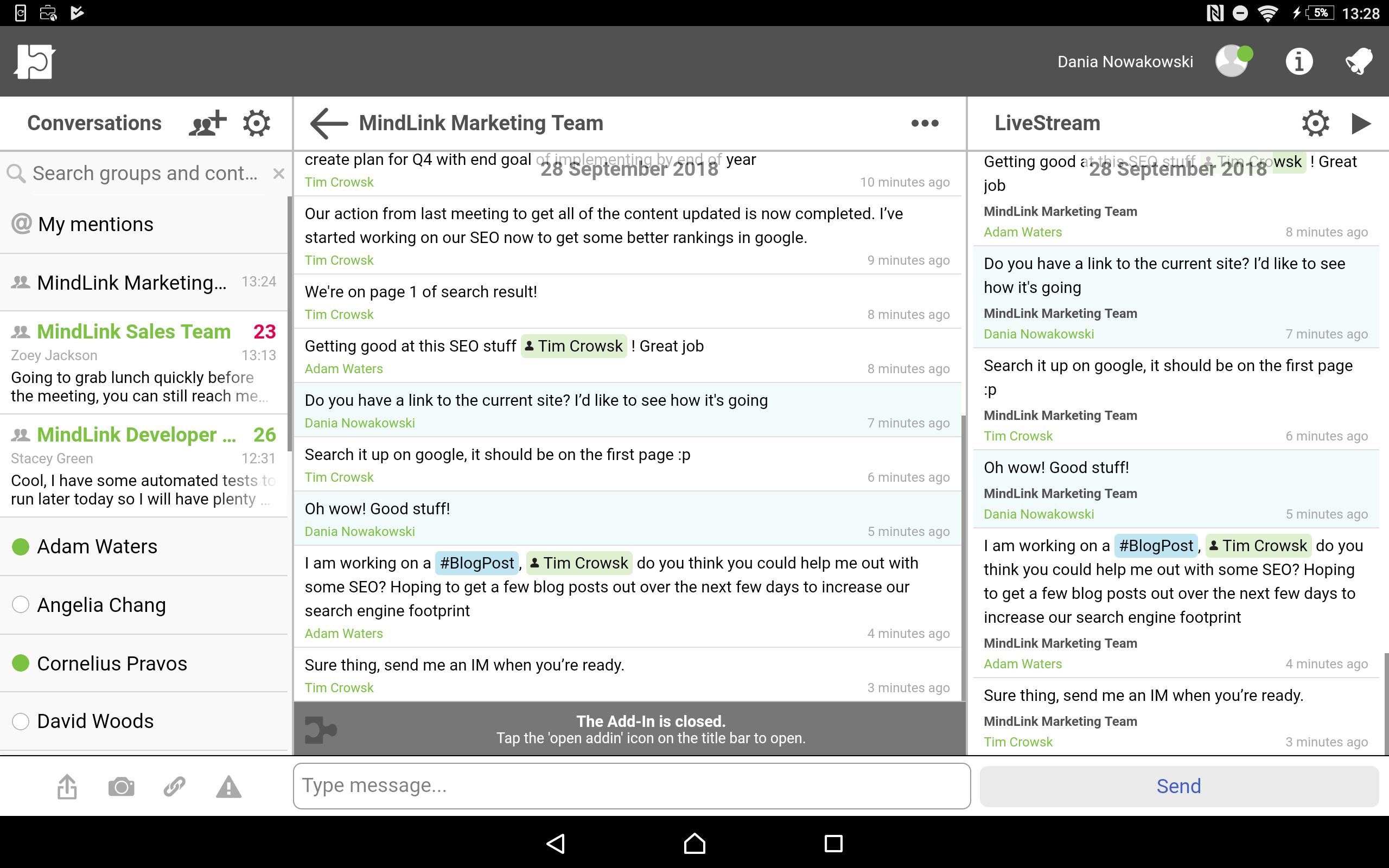
Task: Click Tim Crowsk mention in chat BlogPost message
Action: point(579,563)
